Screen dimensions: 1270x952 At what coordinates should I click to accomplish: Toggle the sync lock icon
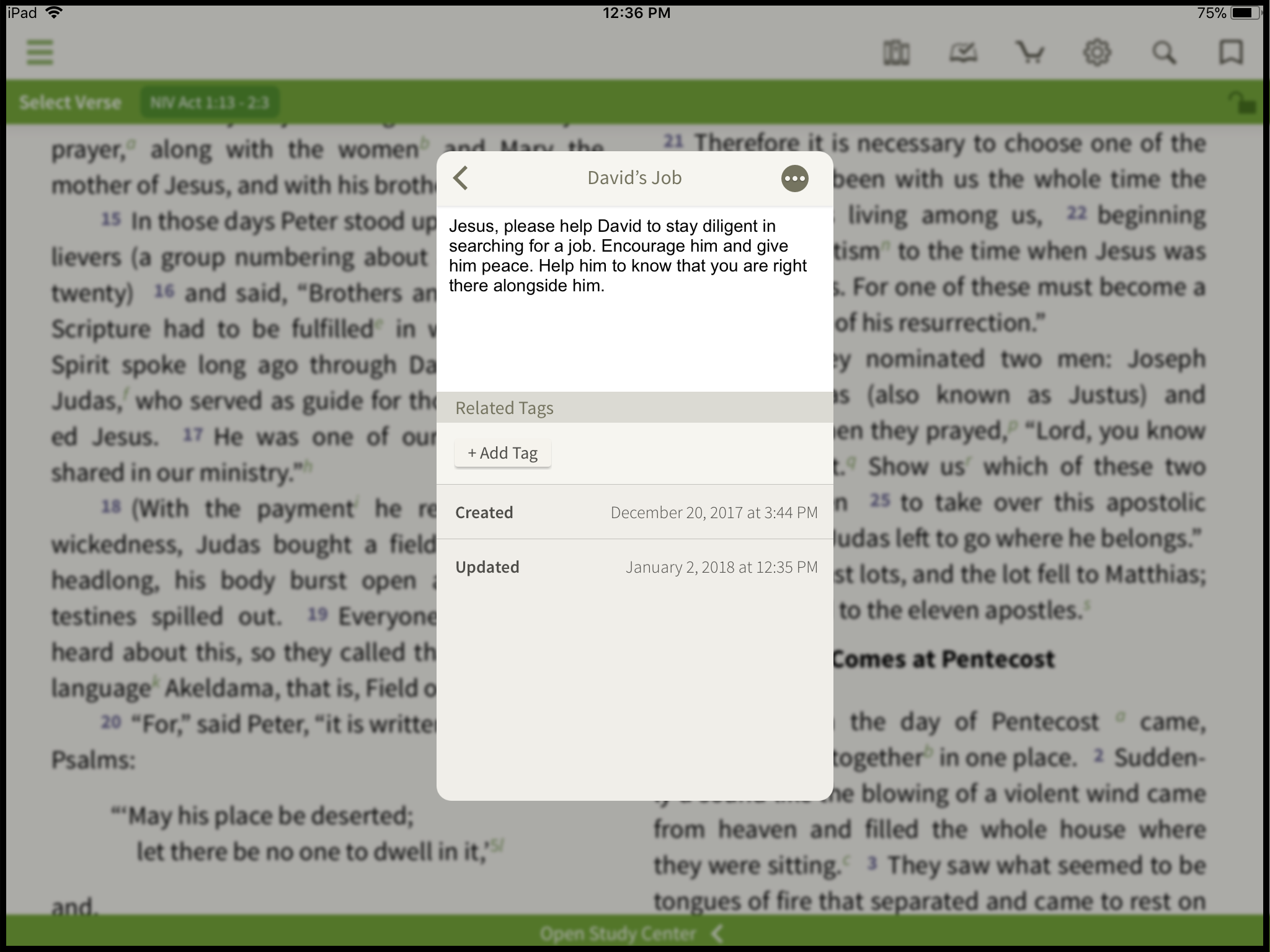(x=1242, y=102)
